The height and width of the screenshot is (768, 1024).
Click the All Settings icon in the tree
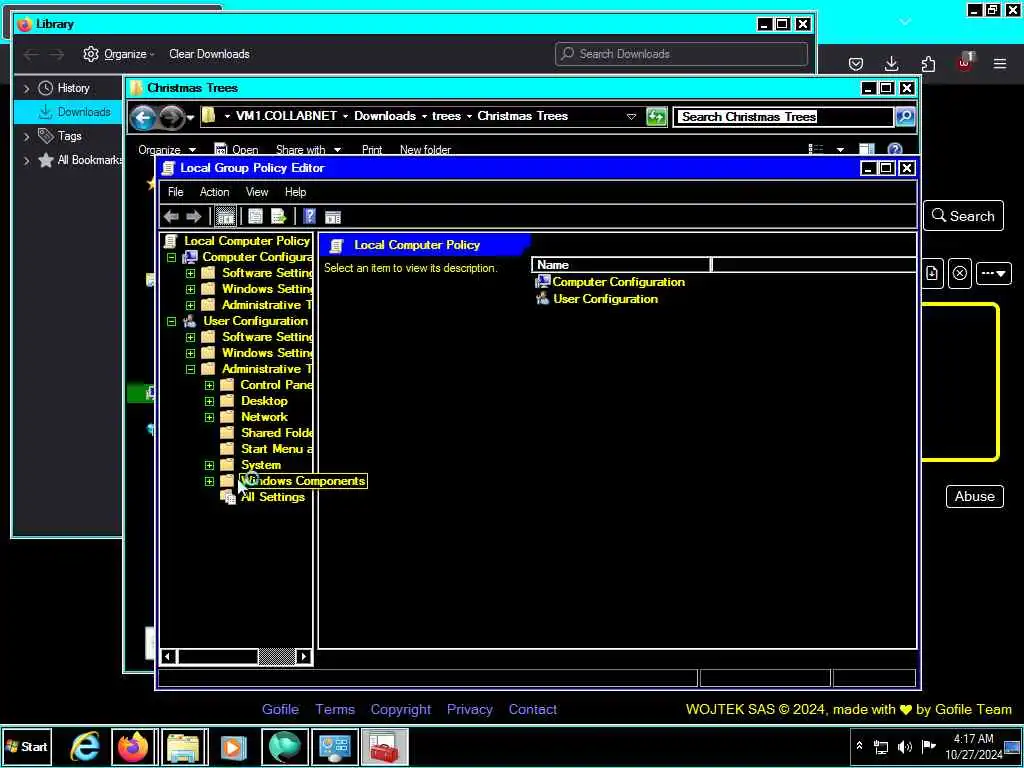coord(228,497)
